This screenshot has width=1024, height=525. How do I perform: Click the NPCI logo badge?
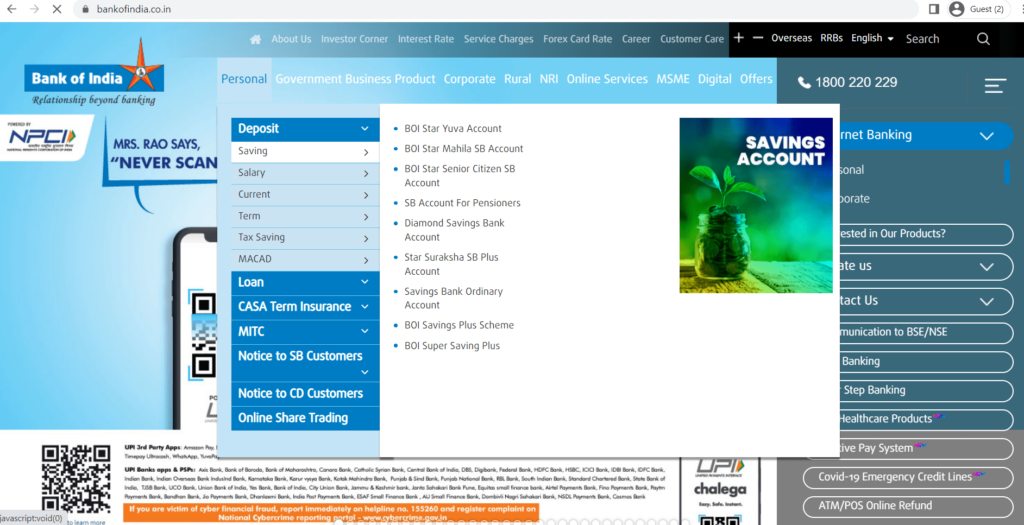(42, 138)
